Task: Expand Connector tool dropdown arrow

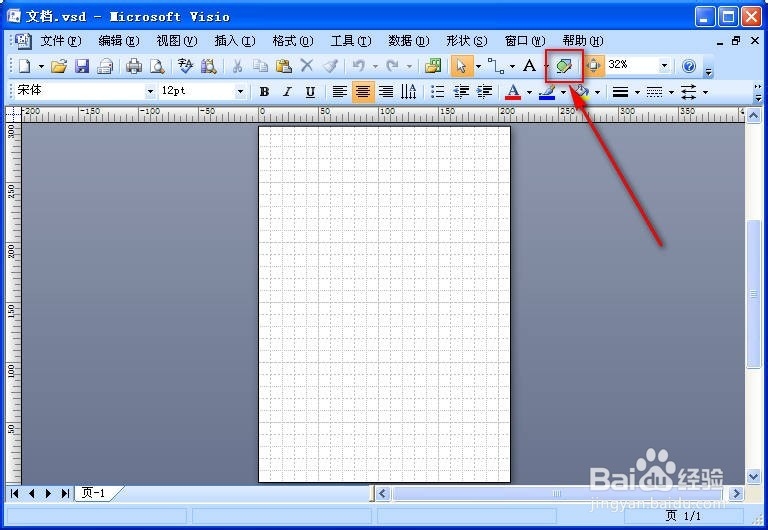Action: [x=512, y=66]
